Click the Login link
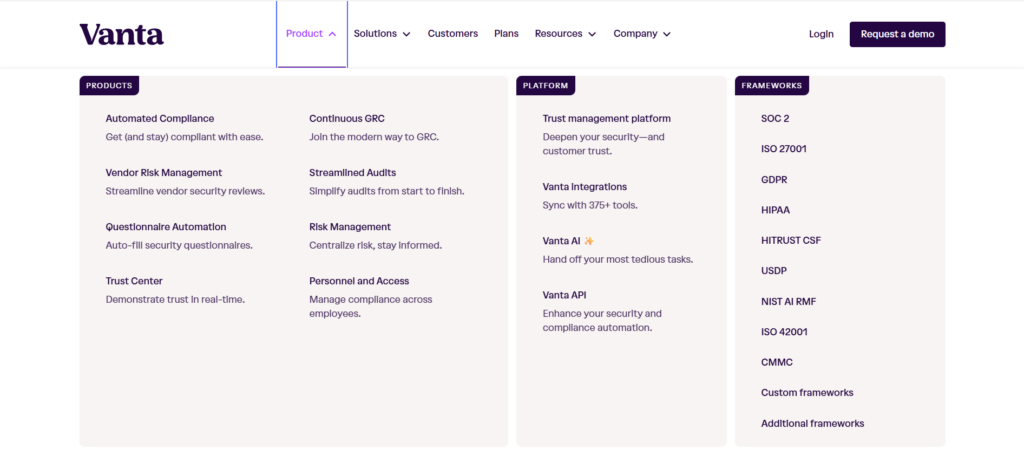 pyautogui.click(x=821, y=34)
